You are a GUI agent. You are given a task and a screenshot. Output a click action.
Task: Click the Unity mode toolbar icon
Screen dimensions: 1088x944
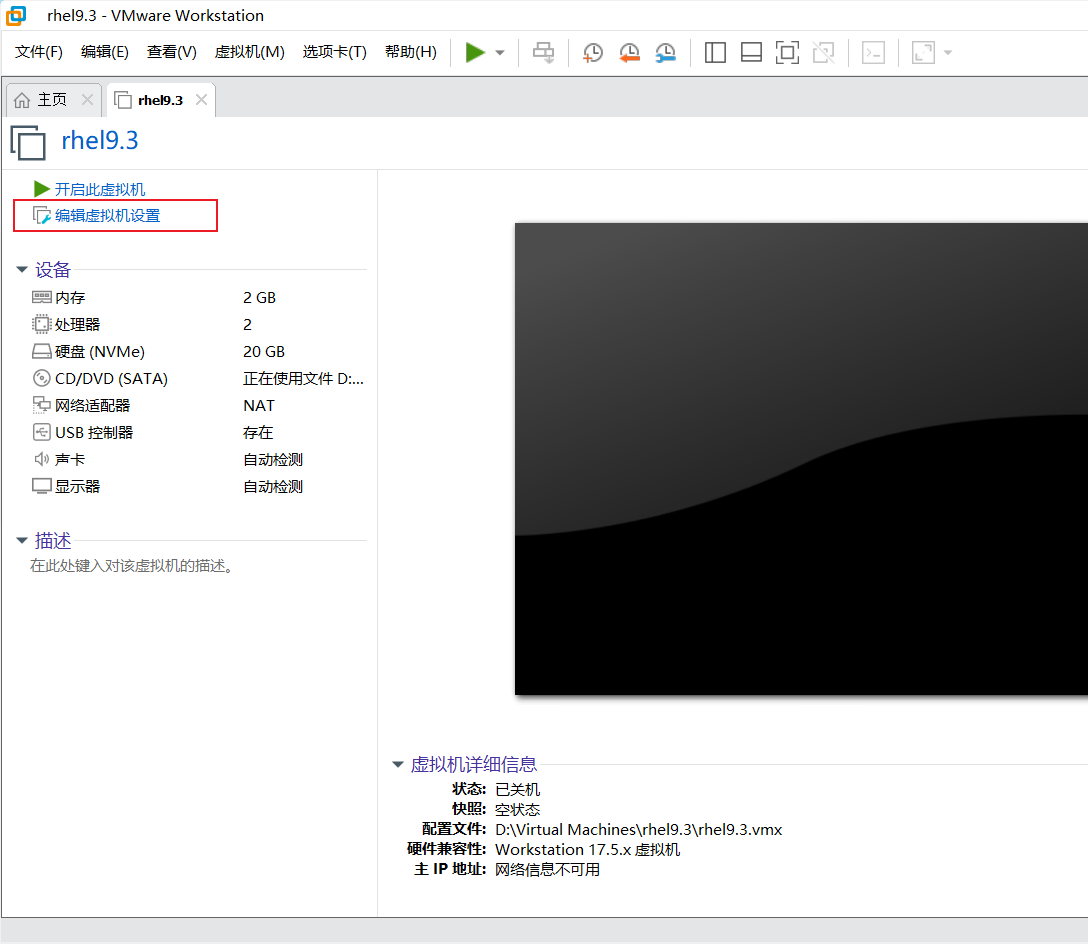click(824, 52)
